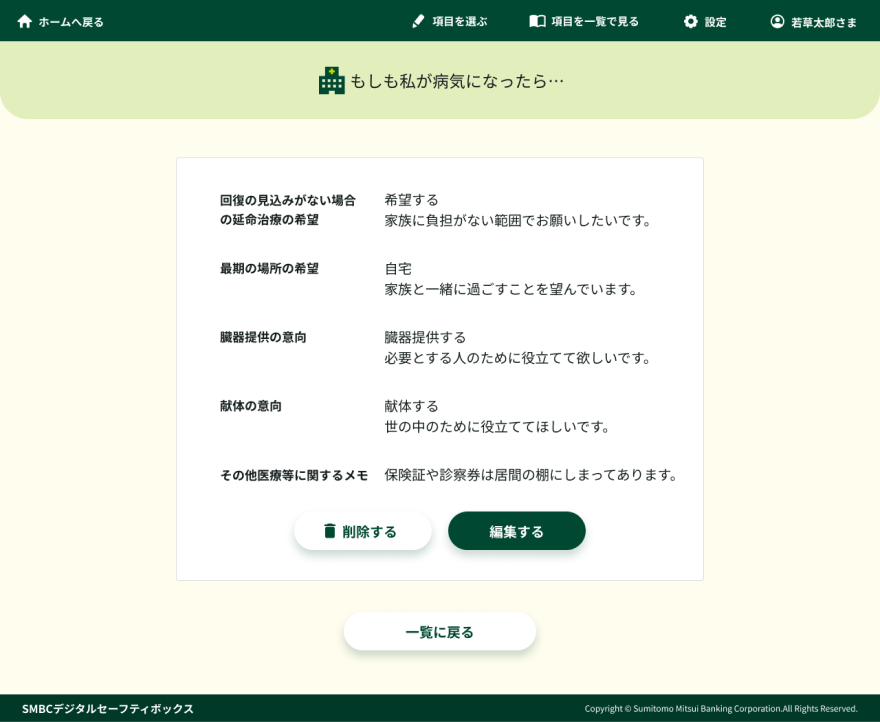Click label 臓器提供の意向
Image resolution: width=880 pixels, height=722 pixels.
point(263,337)
